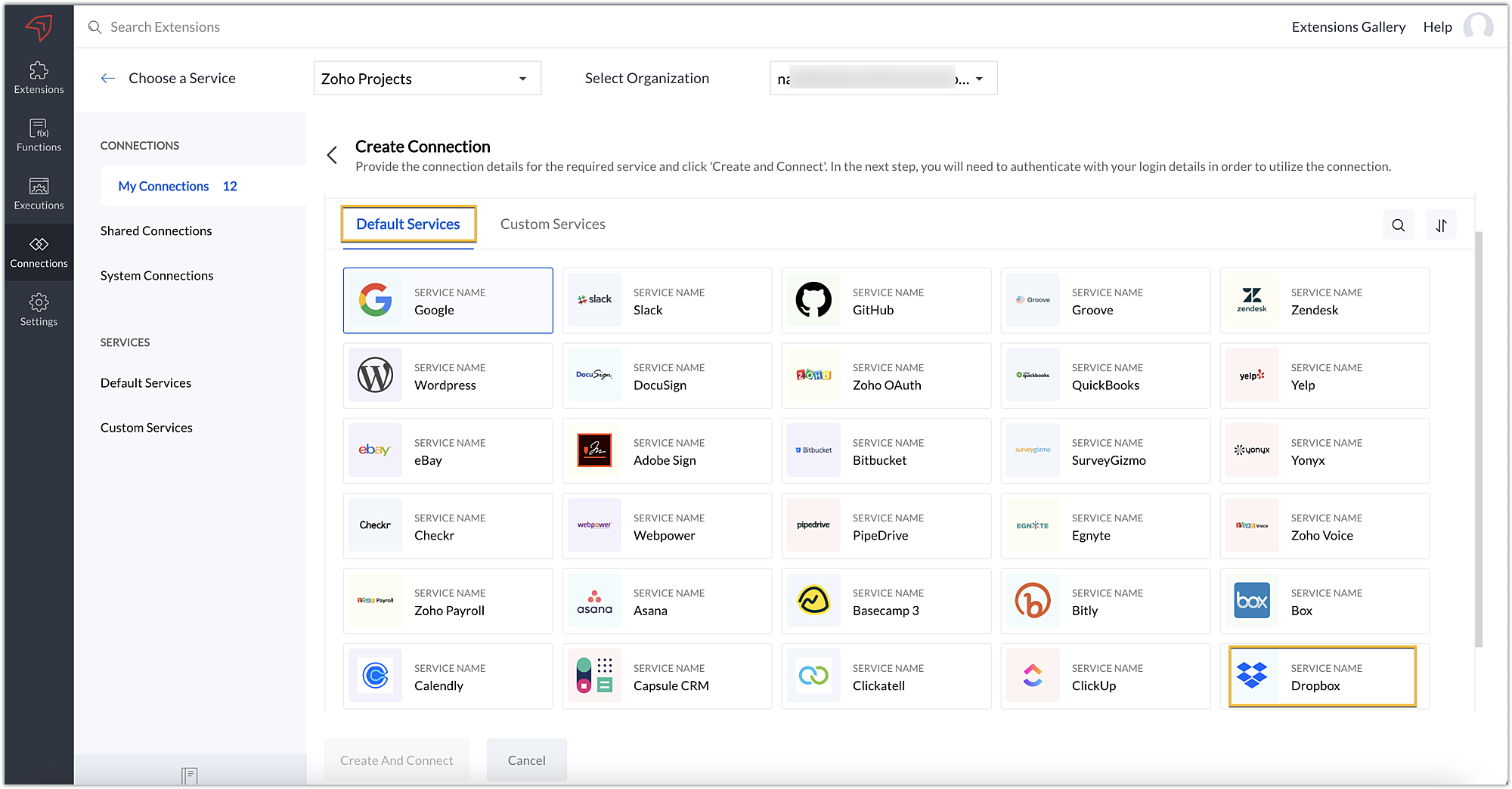The height and width of the screenshot is (789, 1512).
Task: Pick the Box service
Action: [x=1325, y=602]
